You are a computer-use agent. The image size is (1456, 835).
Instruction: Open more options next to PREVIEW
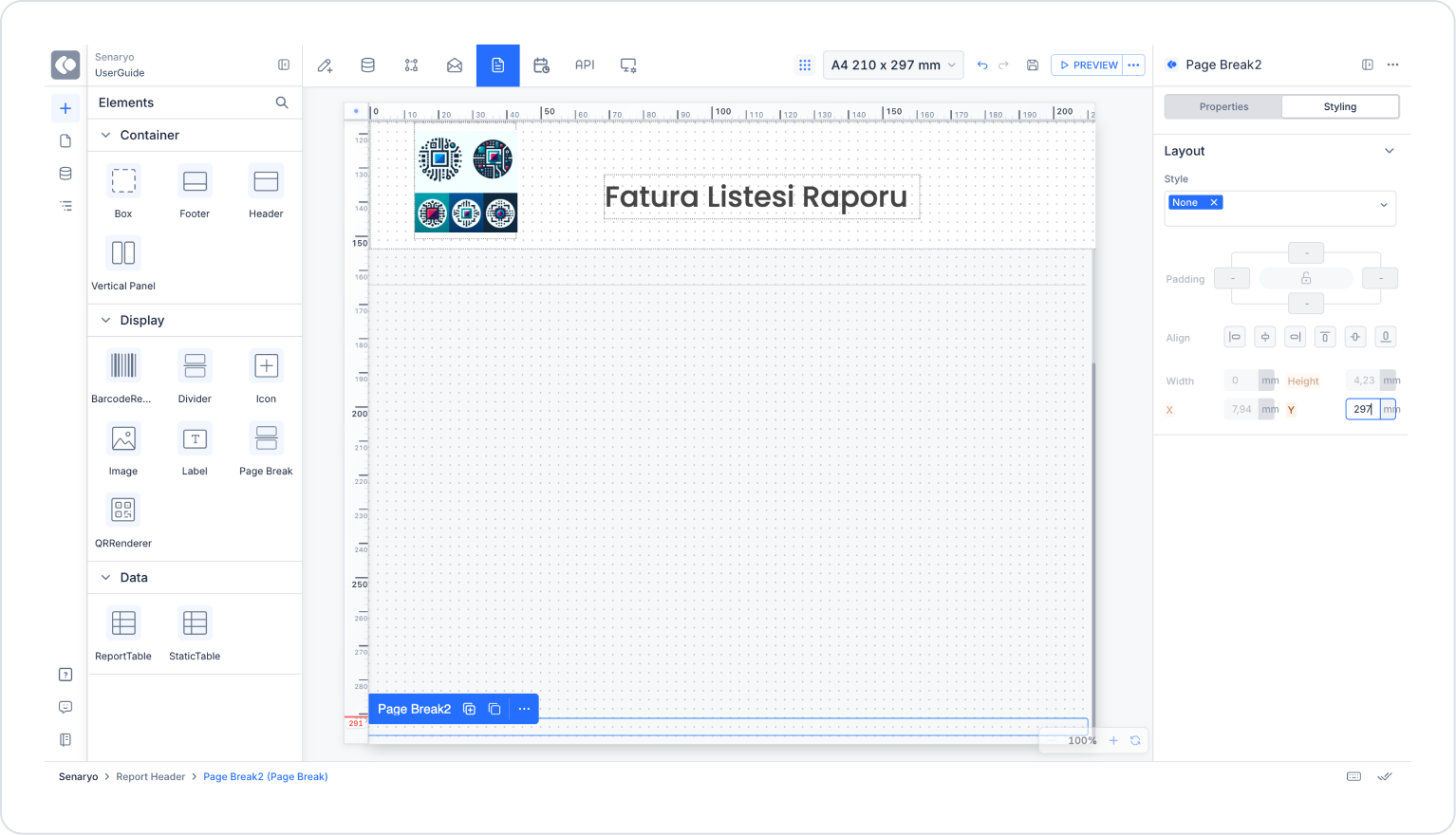point(1134,65)
